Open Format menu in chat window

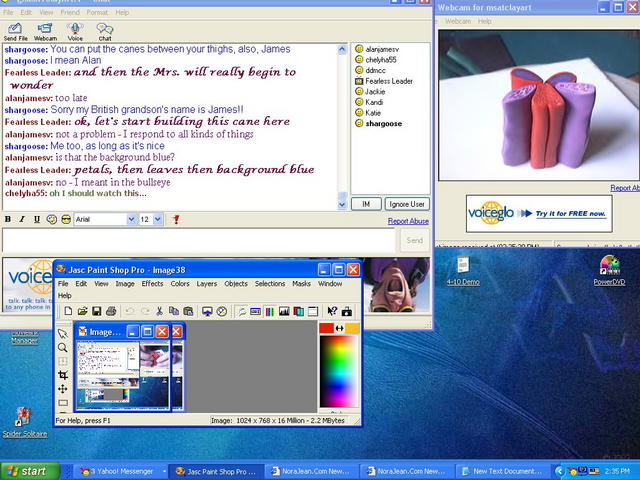coord(97,12)
